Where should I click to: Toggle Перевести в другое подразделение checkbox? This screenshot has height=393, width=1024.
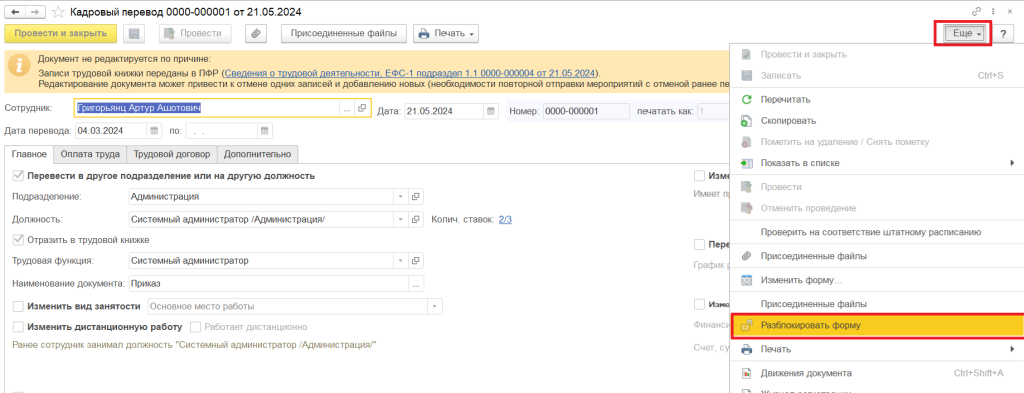coord(18,176)
